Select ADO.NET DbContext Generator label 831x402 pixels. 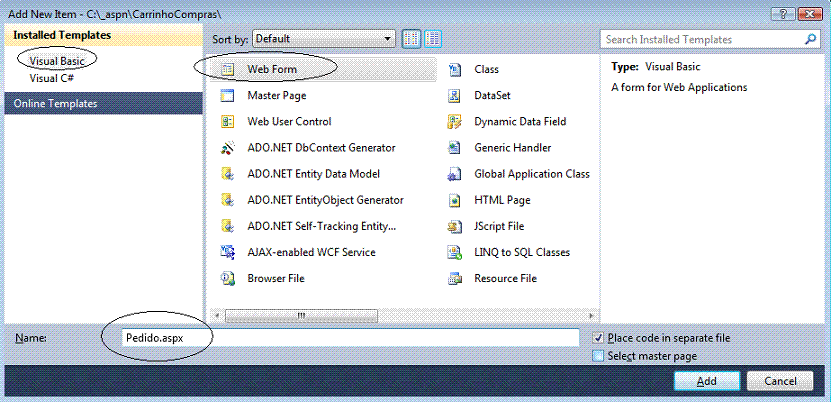tap(321, 148)
